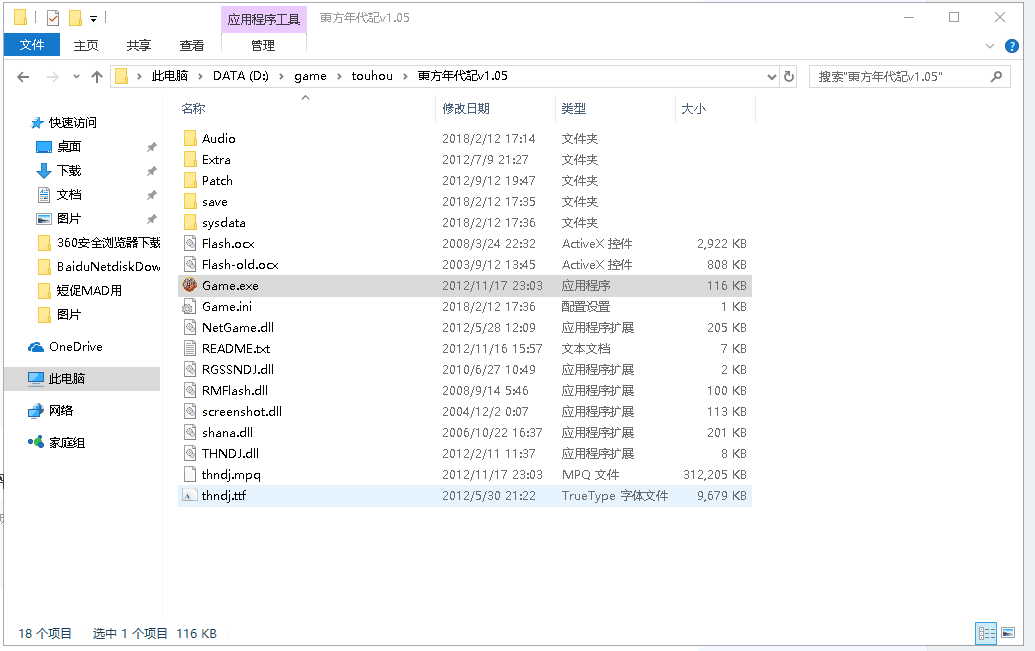Viewport: 1035px width, 651px height.
Task: Click the new folder quick access icon
Action: click(x=76, y=18)
